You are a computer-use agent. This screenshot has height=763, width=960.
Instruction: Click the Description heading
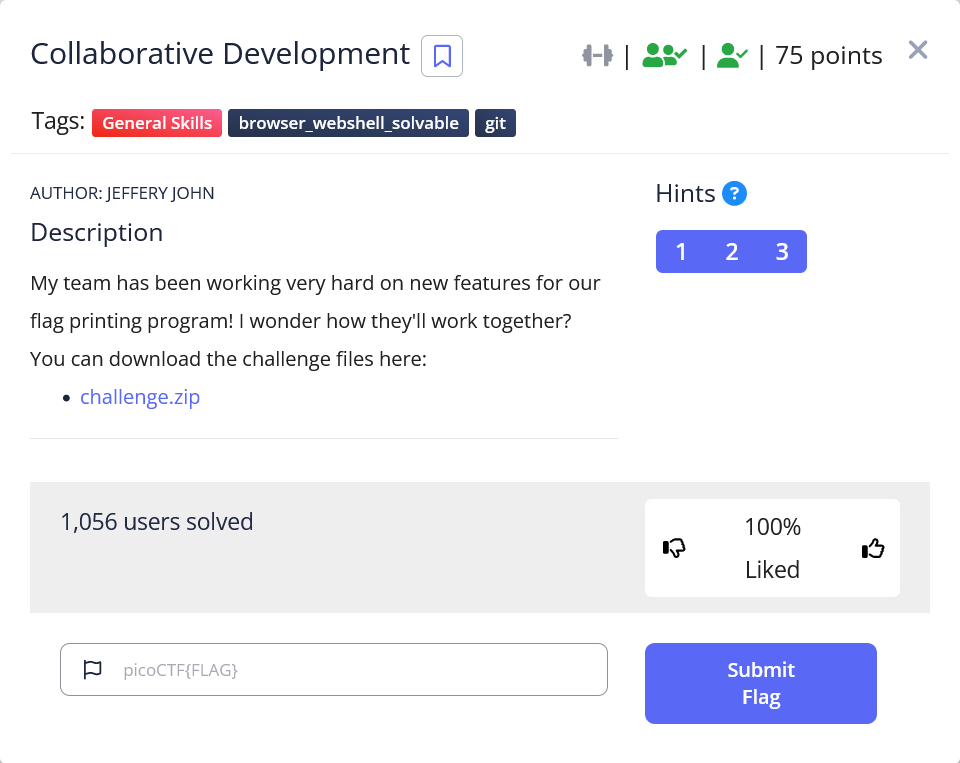[97, 233]
